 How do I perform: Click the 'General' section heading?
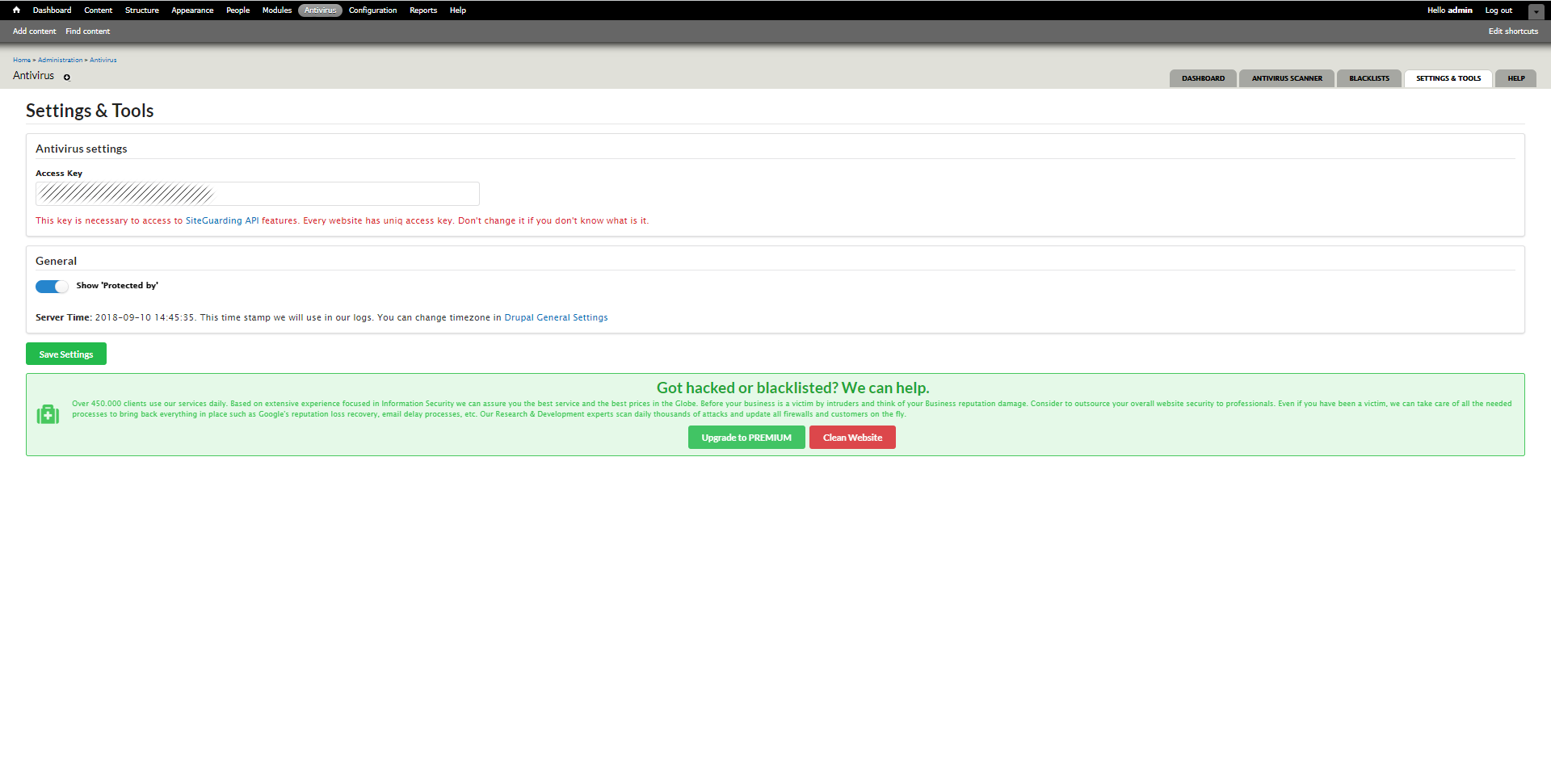(x=57, y=261)
